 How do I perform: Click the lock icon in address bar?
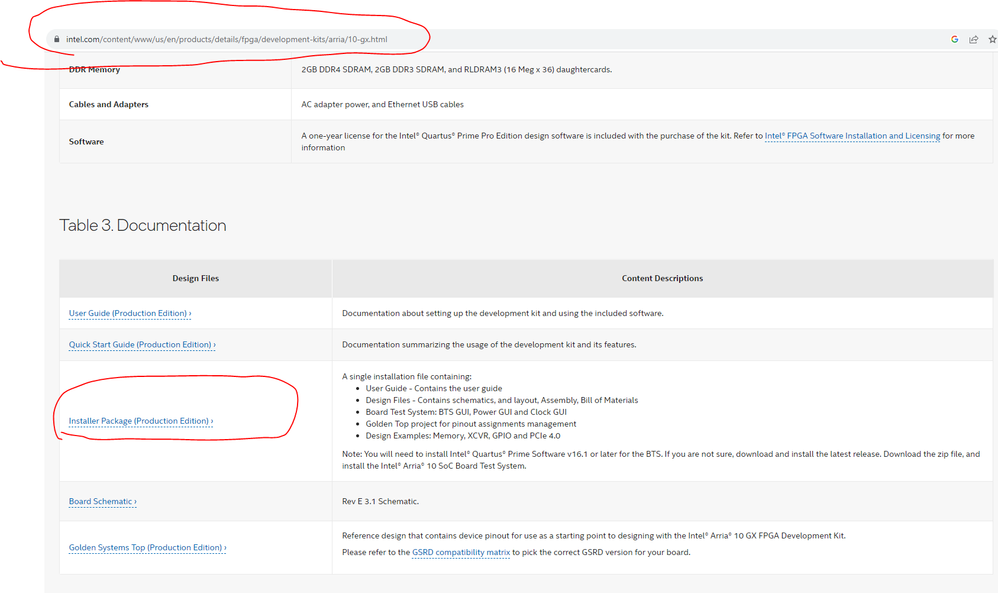57,39
